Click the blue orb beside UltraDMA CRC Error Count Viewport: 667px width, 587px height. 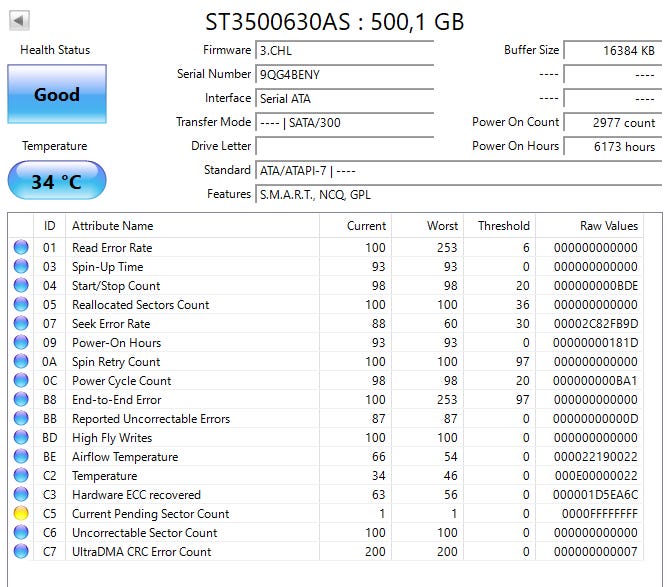[21, 551]
